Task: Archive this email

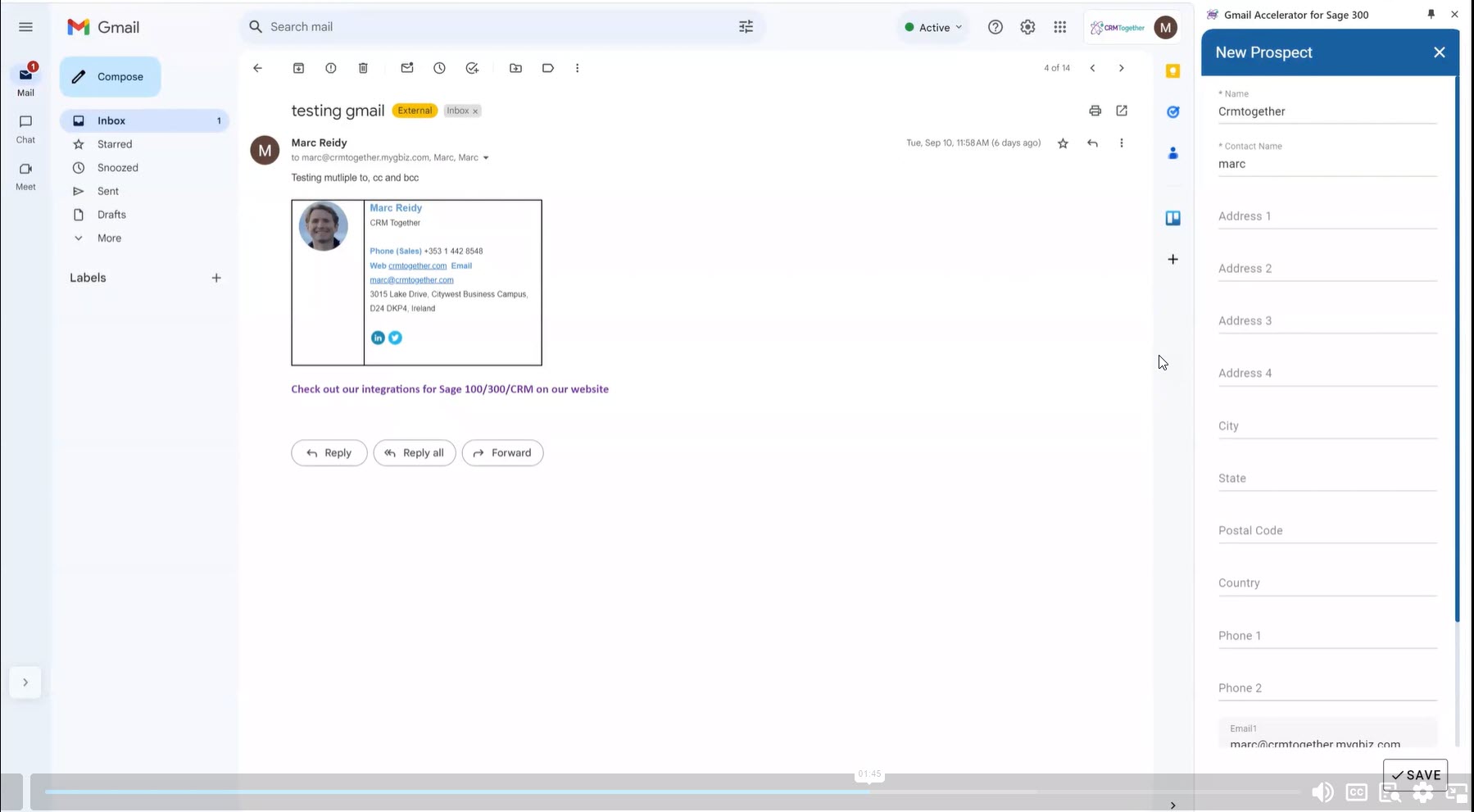Action: coord(298,68)
